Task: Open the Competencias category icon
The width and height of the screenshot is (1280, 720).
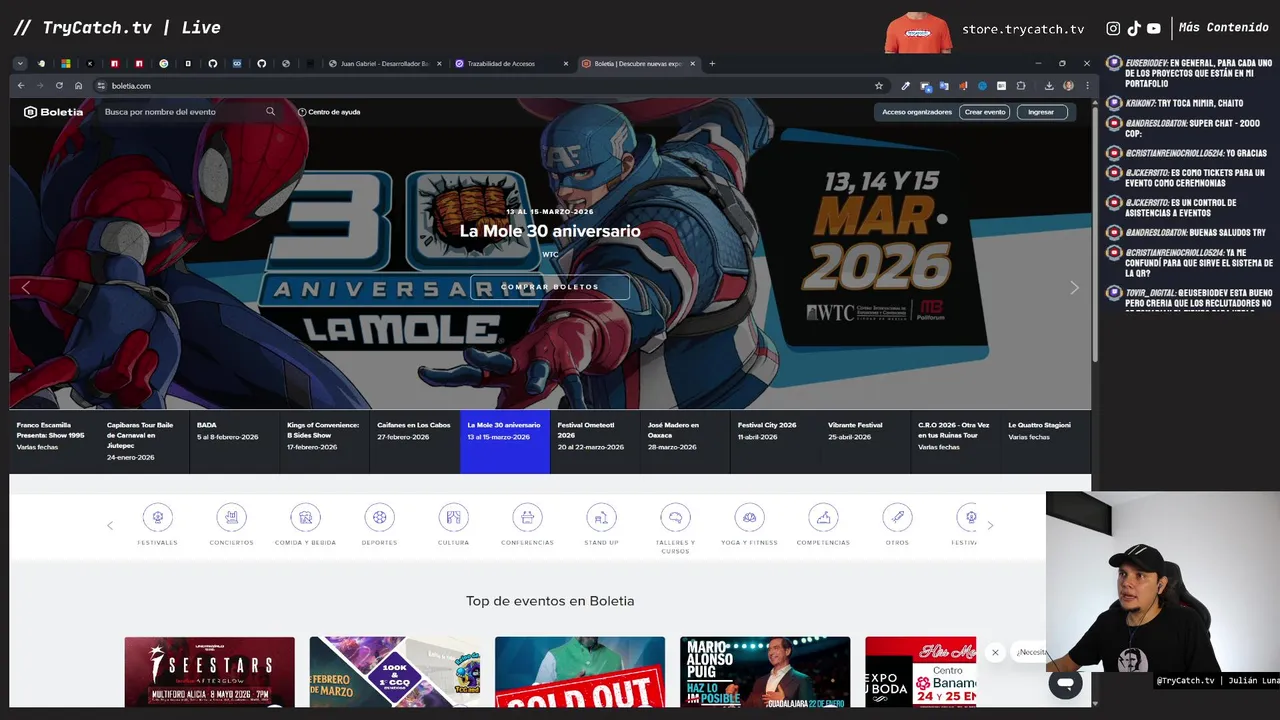Action: 823,517
